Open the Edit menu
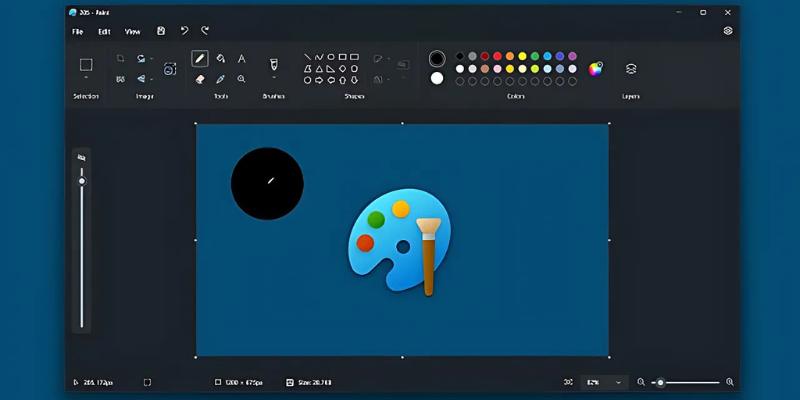Image resolution: width=800 pixels, height=400 pixels. (104, 32)
